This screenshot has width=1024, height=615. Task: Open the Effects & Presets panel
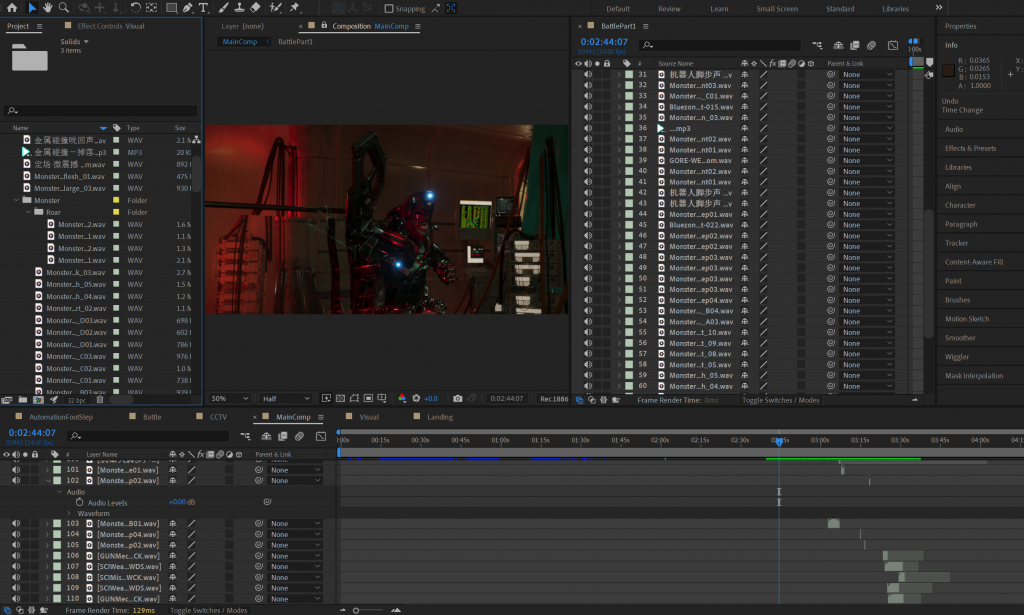point(970,148)
